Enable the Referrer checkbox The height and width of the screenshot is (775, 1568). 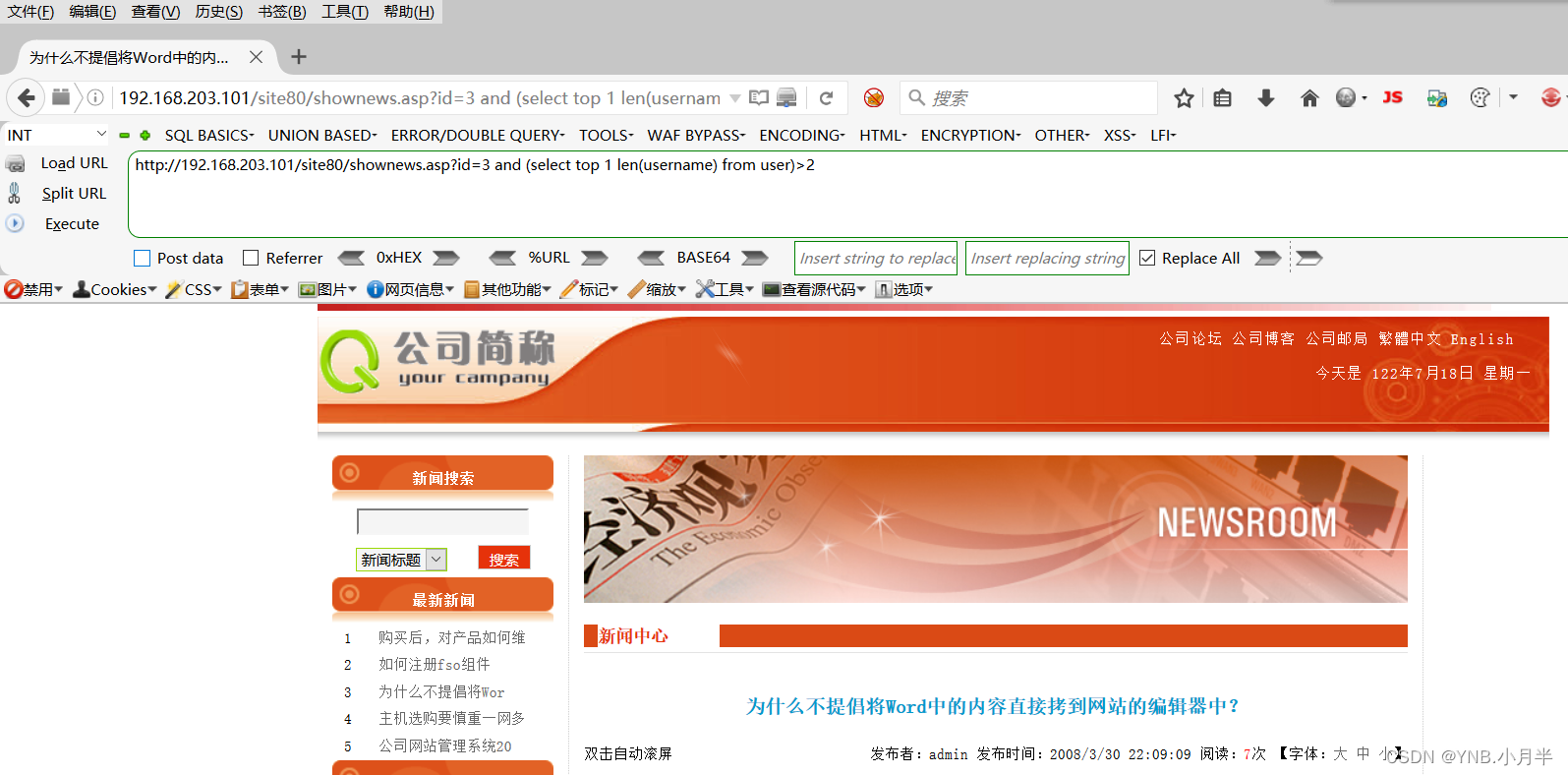[x=251, y=258]
